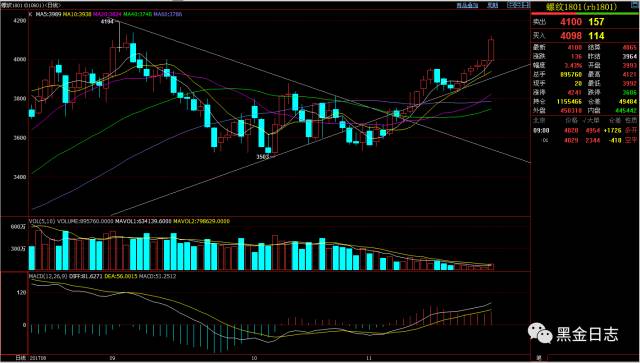Click the 3400 price axis label
The image size is (640, 363).
(21, 177)
